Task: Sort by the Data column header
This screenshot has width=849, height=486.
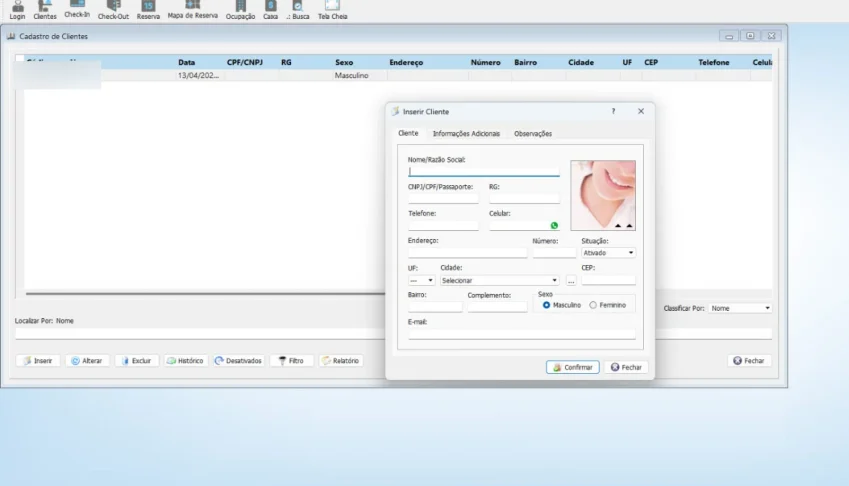Action: point(186,62)
